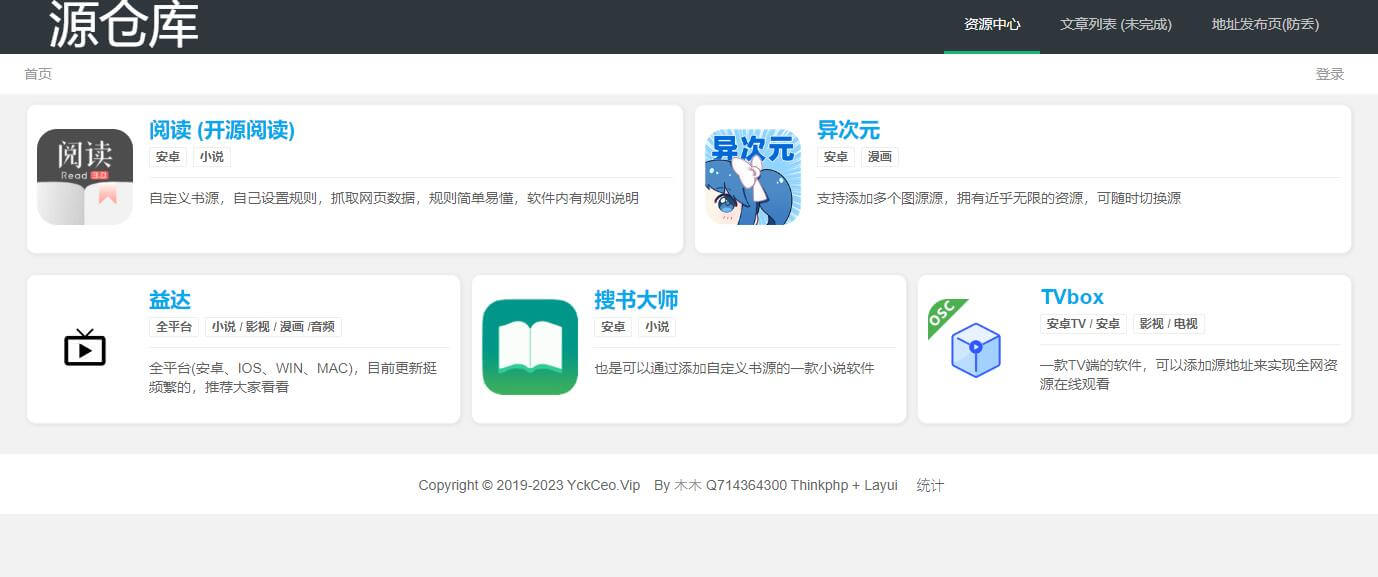Open the 地址发布页(防丢) tab

[x=1265, y=25]
